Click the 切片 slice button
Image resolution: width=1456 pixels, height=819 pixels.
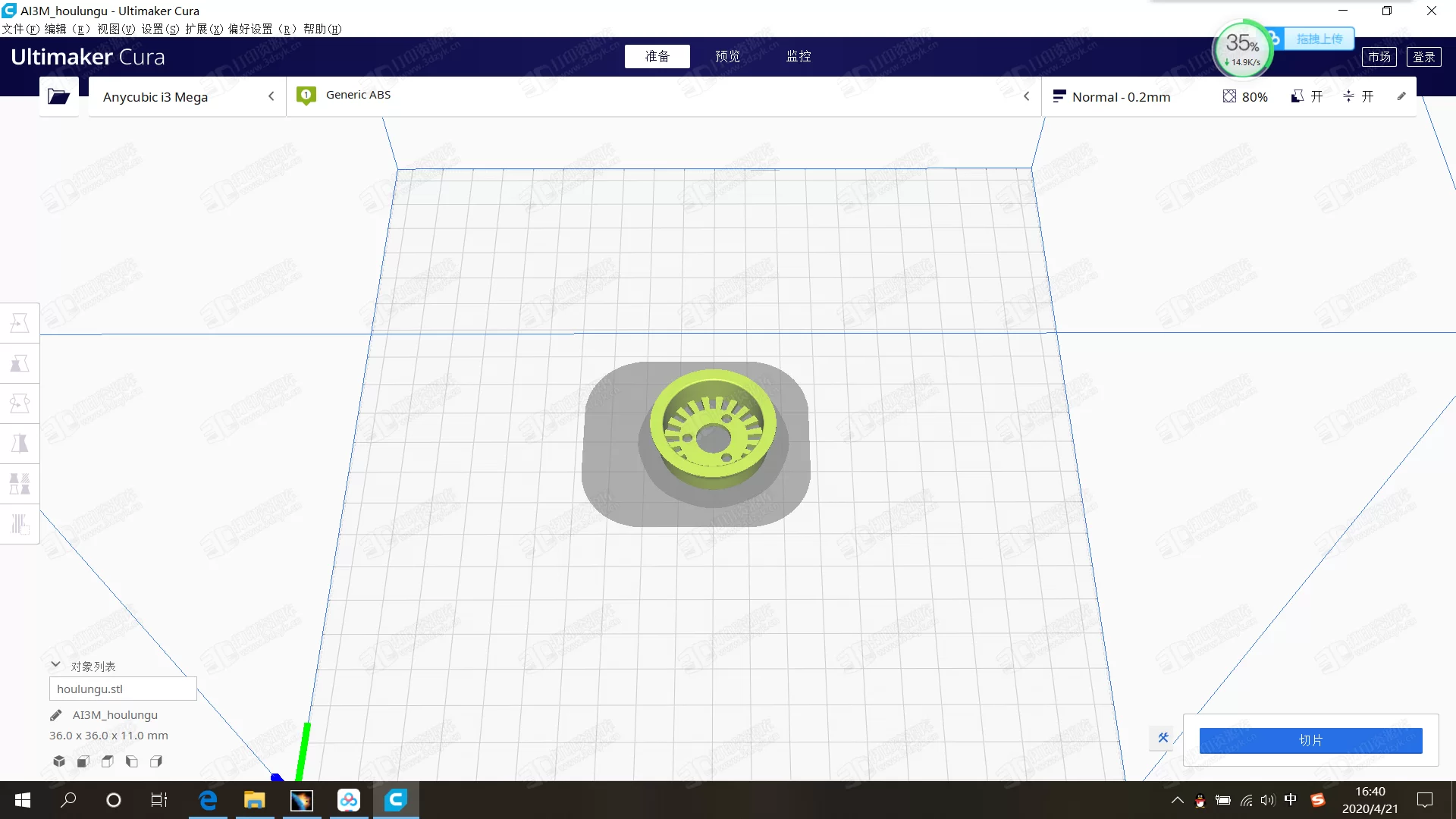(x=1310, y=740)
